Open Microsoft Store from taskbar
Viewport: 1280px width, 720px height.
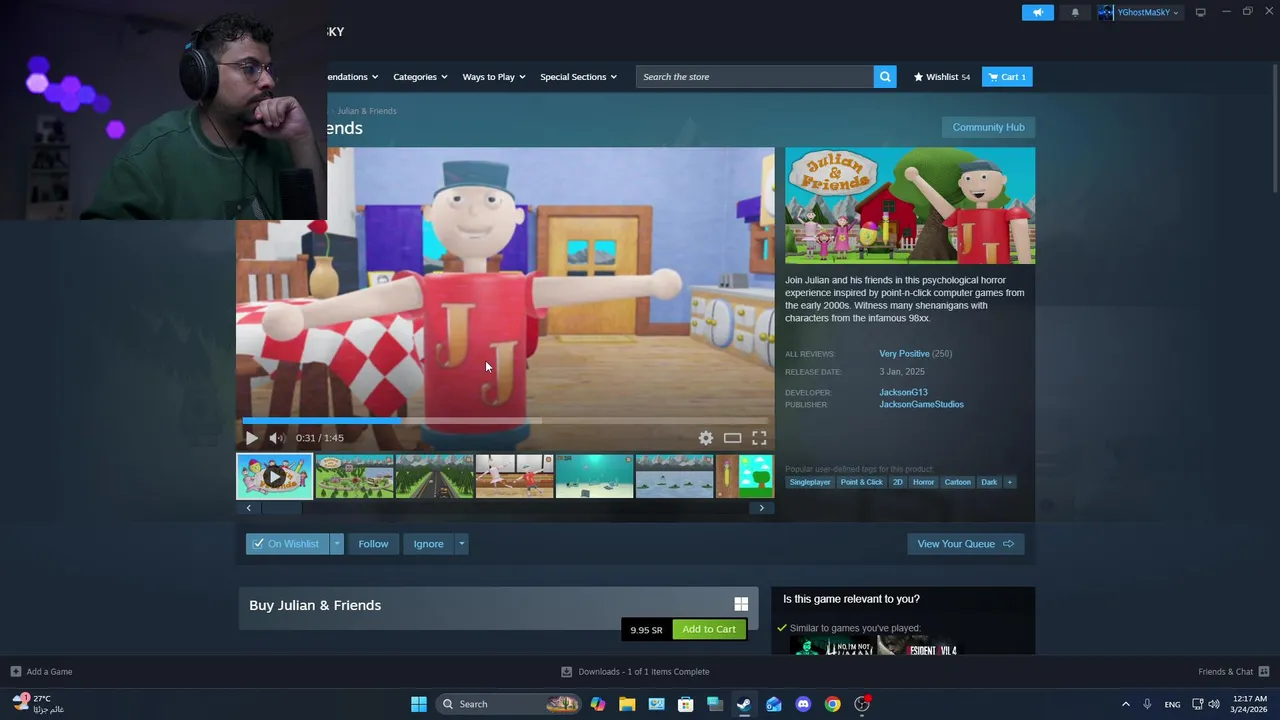point(685,704)
